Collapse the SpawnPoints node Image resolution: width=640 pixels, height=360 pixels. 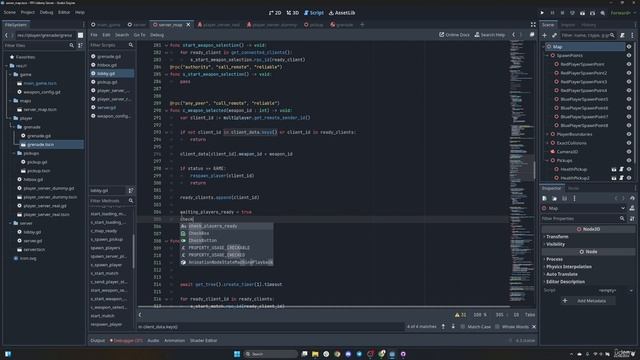click(547, 56)
